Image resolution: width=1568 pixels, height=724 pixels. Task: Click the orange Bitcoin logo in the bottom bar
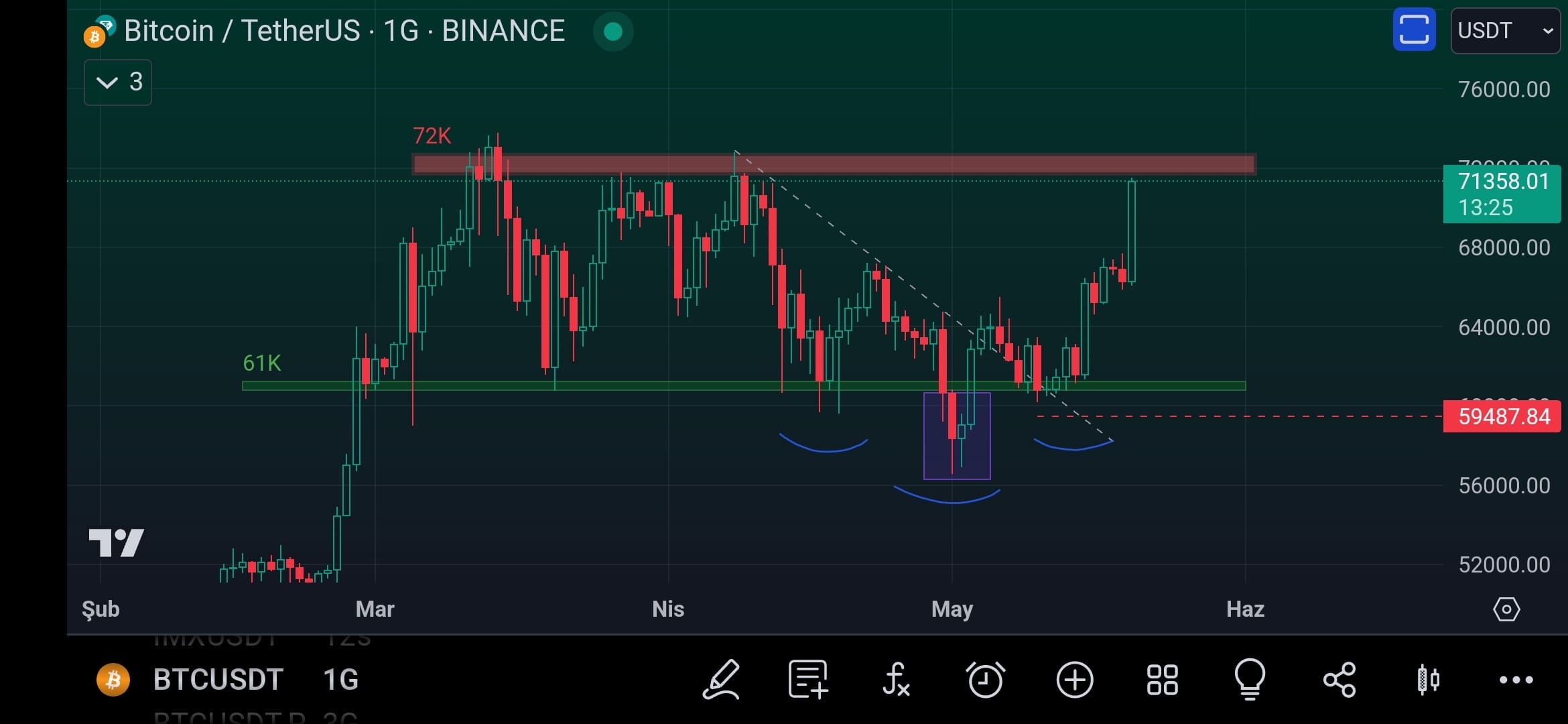[113, 680]
